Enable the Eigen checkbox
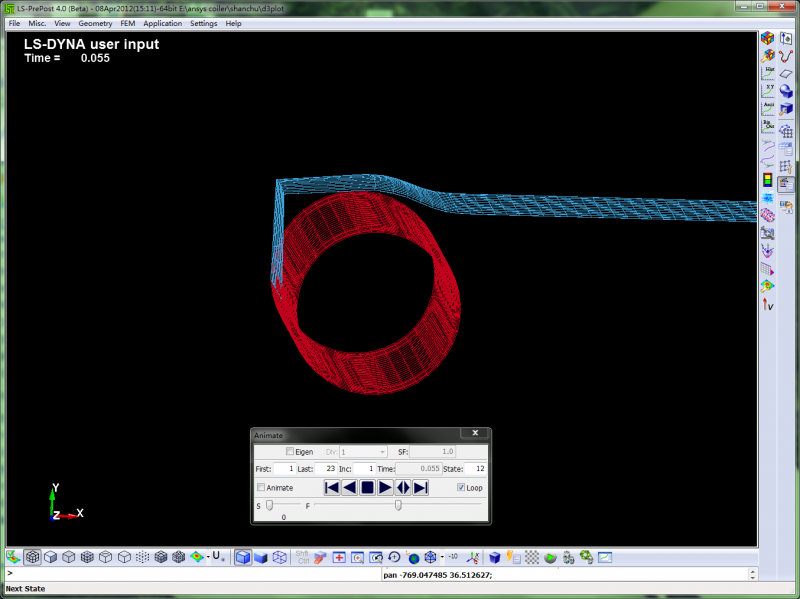 (290, 452)
